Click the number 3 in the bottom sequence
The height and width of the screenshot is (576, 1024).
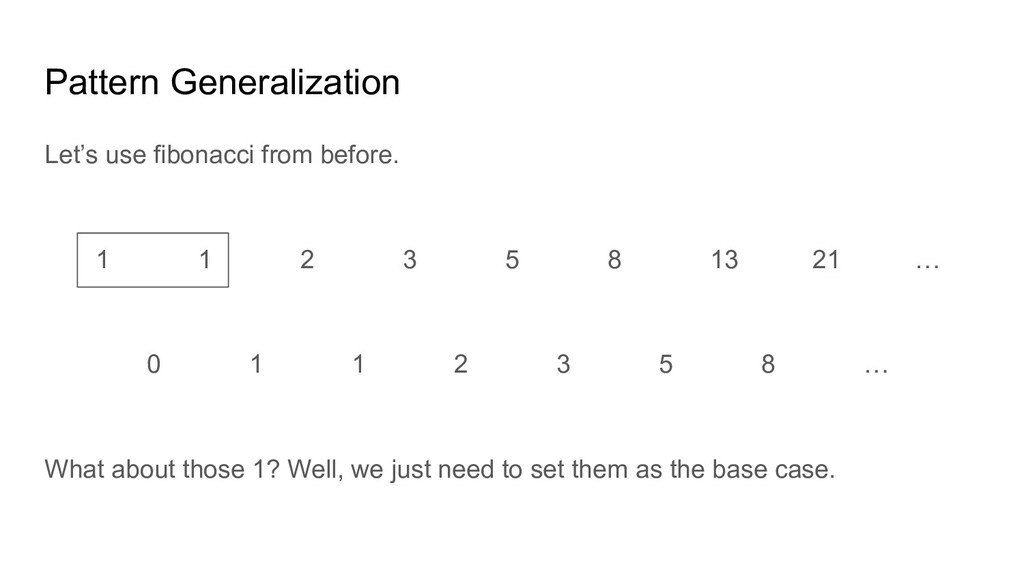[563, 364]
